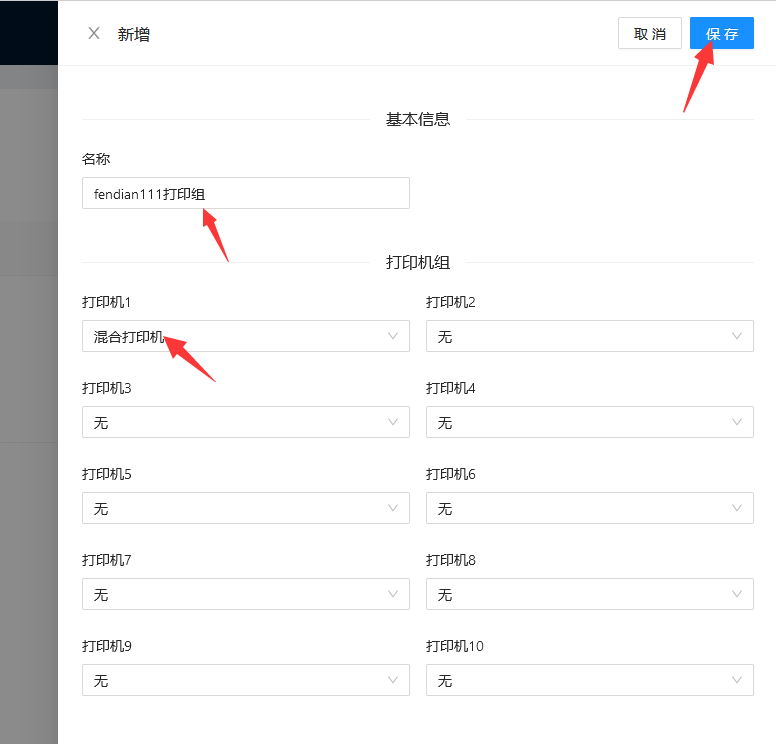Click the 名称 field label

point(96,159)
